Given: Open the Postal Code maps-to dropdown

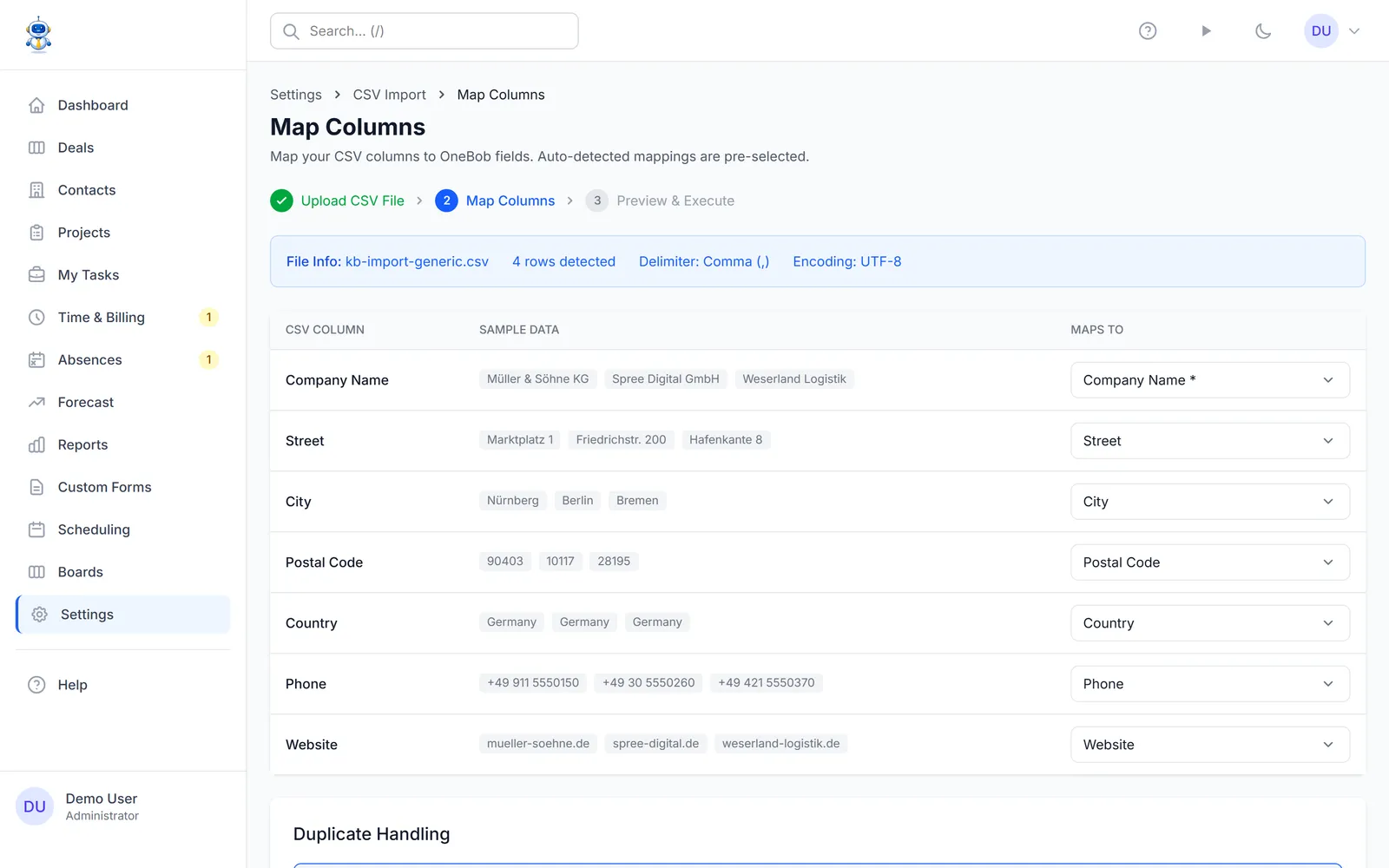Looking at the screenshot, I should (1209, 562).
